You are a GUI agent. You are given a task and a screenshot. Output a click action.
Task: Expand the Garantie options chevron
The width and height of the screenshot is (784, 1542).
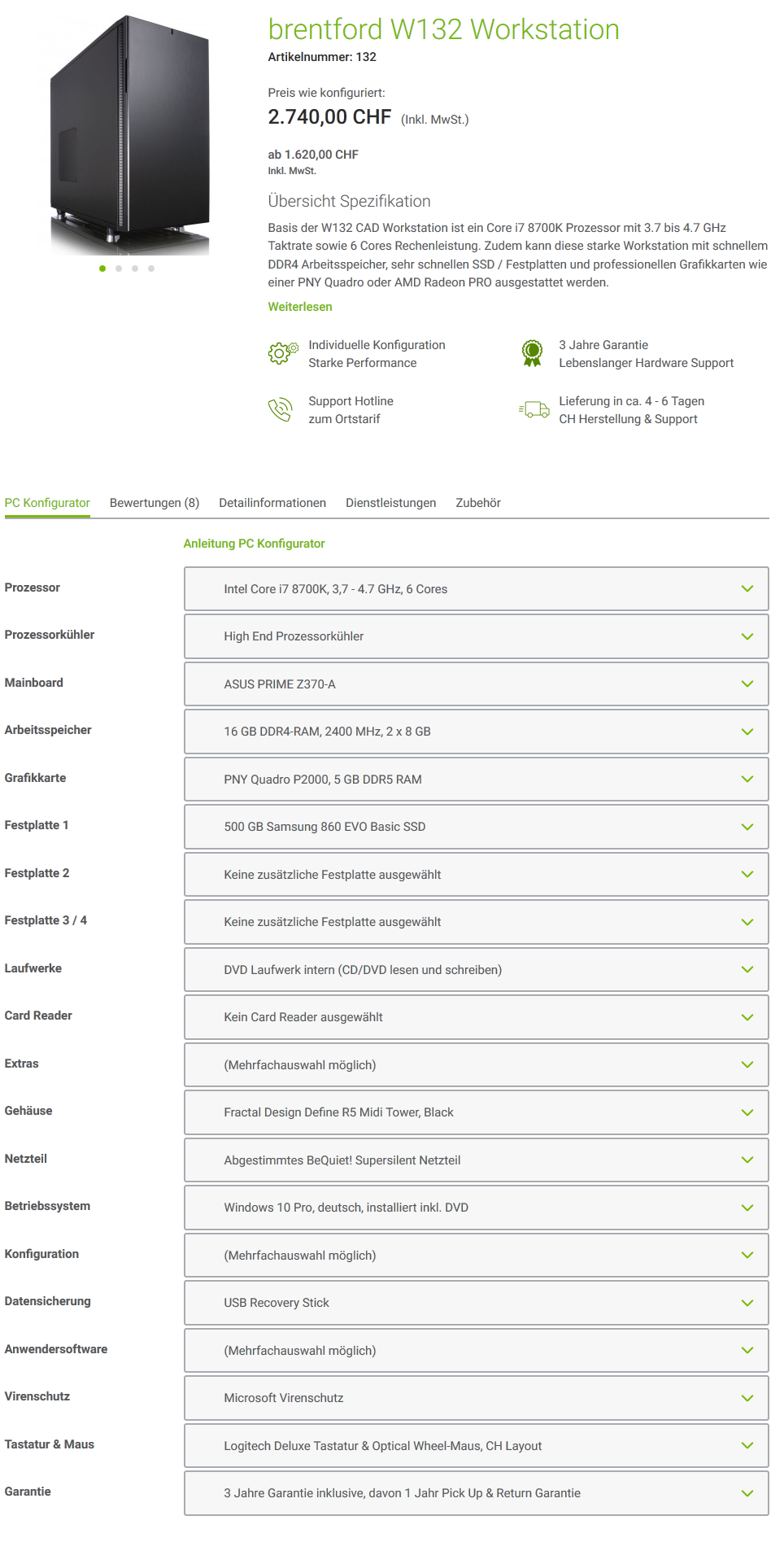[747, 1493]
